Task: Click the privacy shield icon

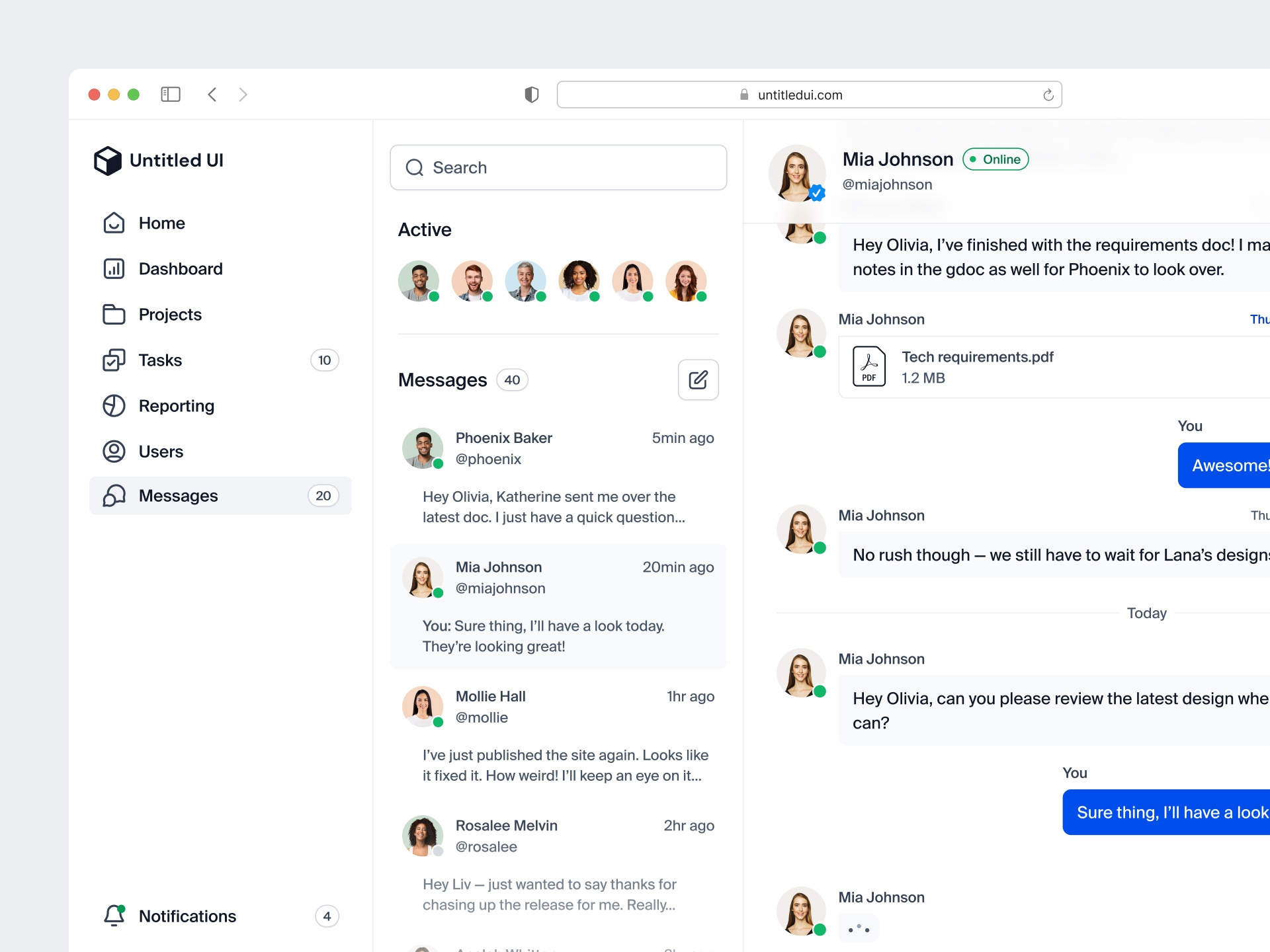Action: pos(531,95)
